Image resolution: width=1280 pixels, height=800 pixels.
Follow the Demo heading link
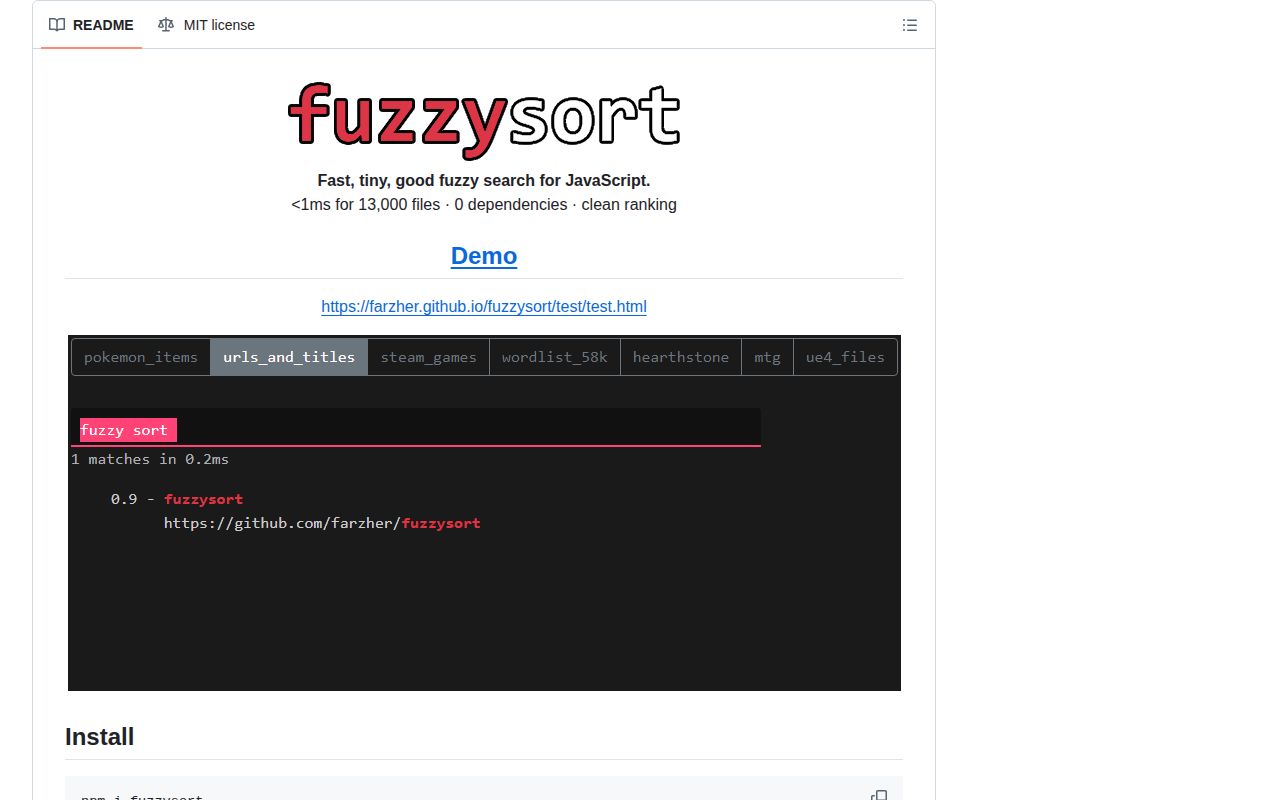(484, 256)
